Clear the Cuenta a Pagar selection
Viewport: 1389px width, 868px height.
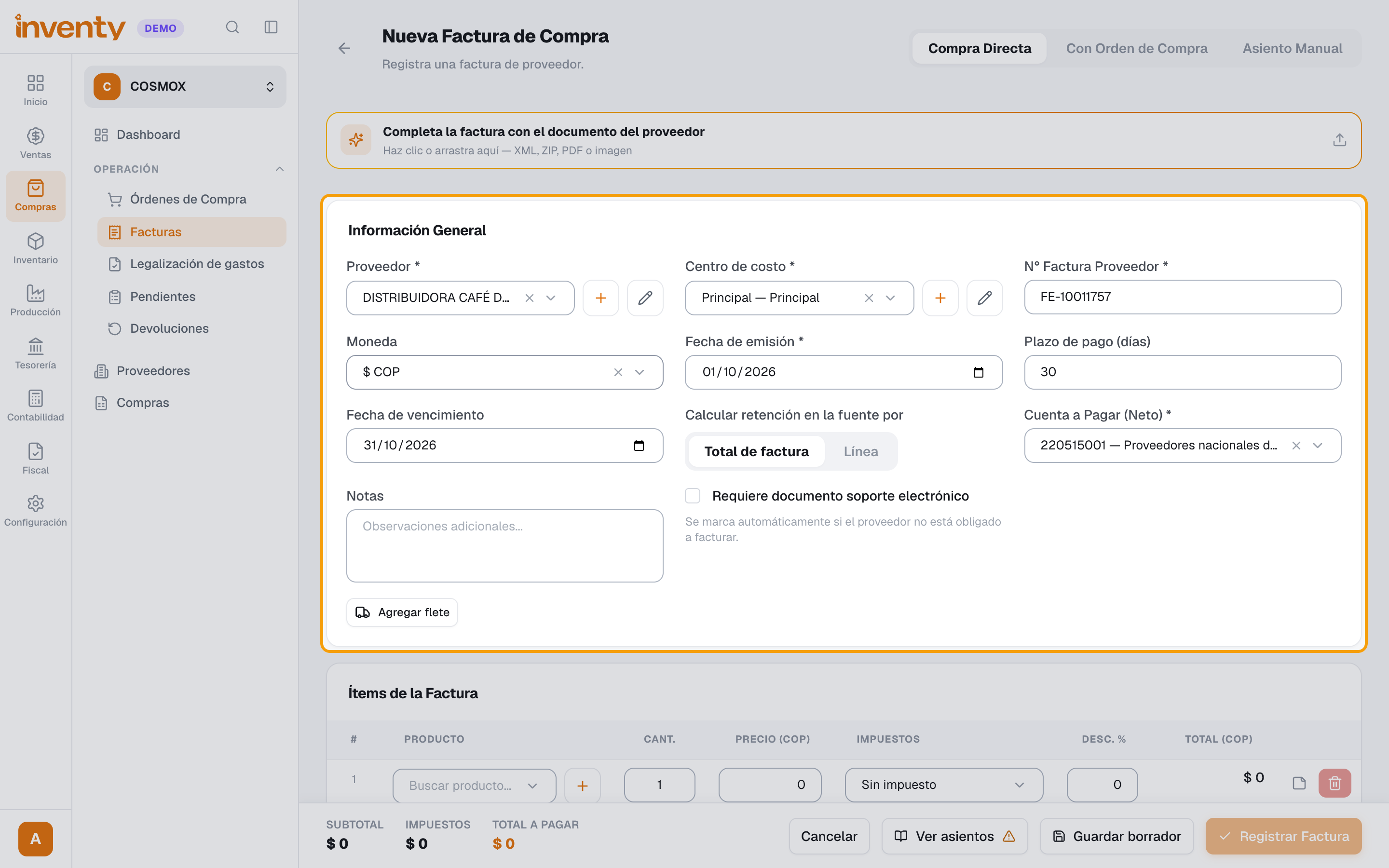point(1296,446)
